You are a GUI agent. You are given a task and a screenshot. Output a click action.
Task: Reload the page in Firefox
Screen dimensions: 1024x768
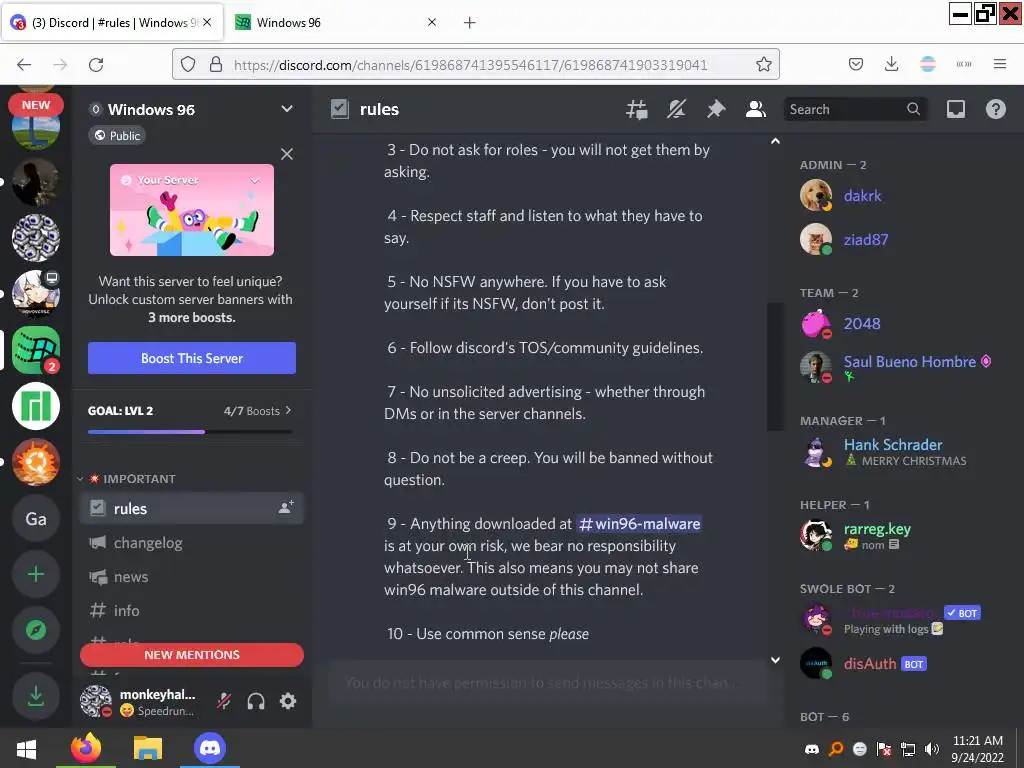pyautogui.click(x=96, y=64)
